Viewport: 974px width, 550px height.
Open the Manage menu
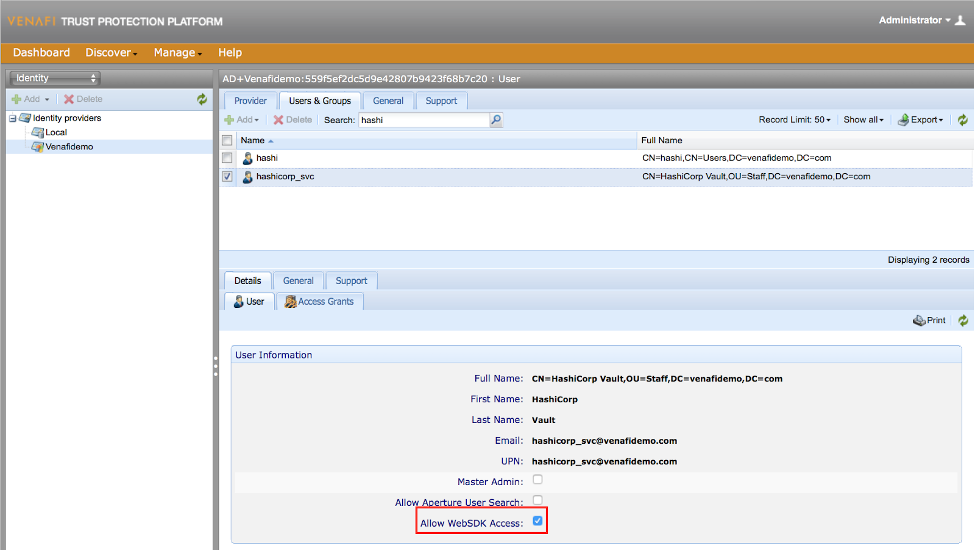(178, 53)
